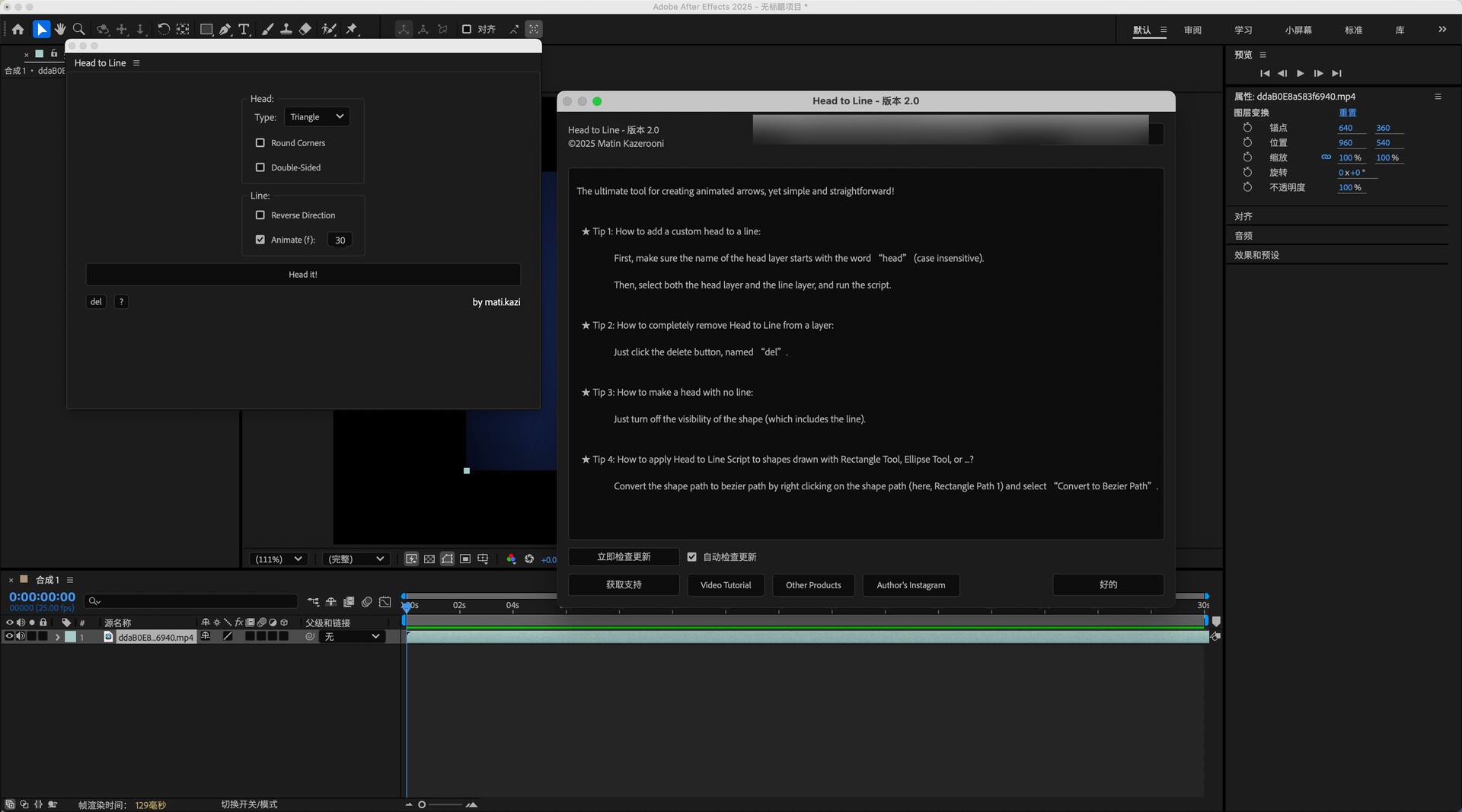Image resolution: width=1462 pixels, height=812 pixels.
Task: Open composition mini-flowchart in timeline
Action: (x=314, y=602)
